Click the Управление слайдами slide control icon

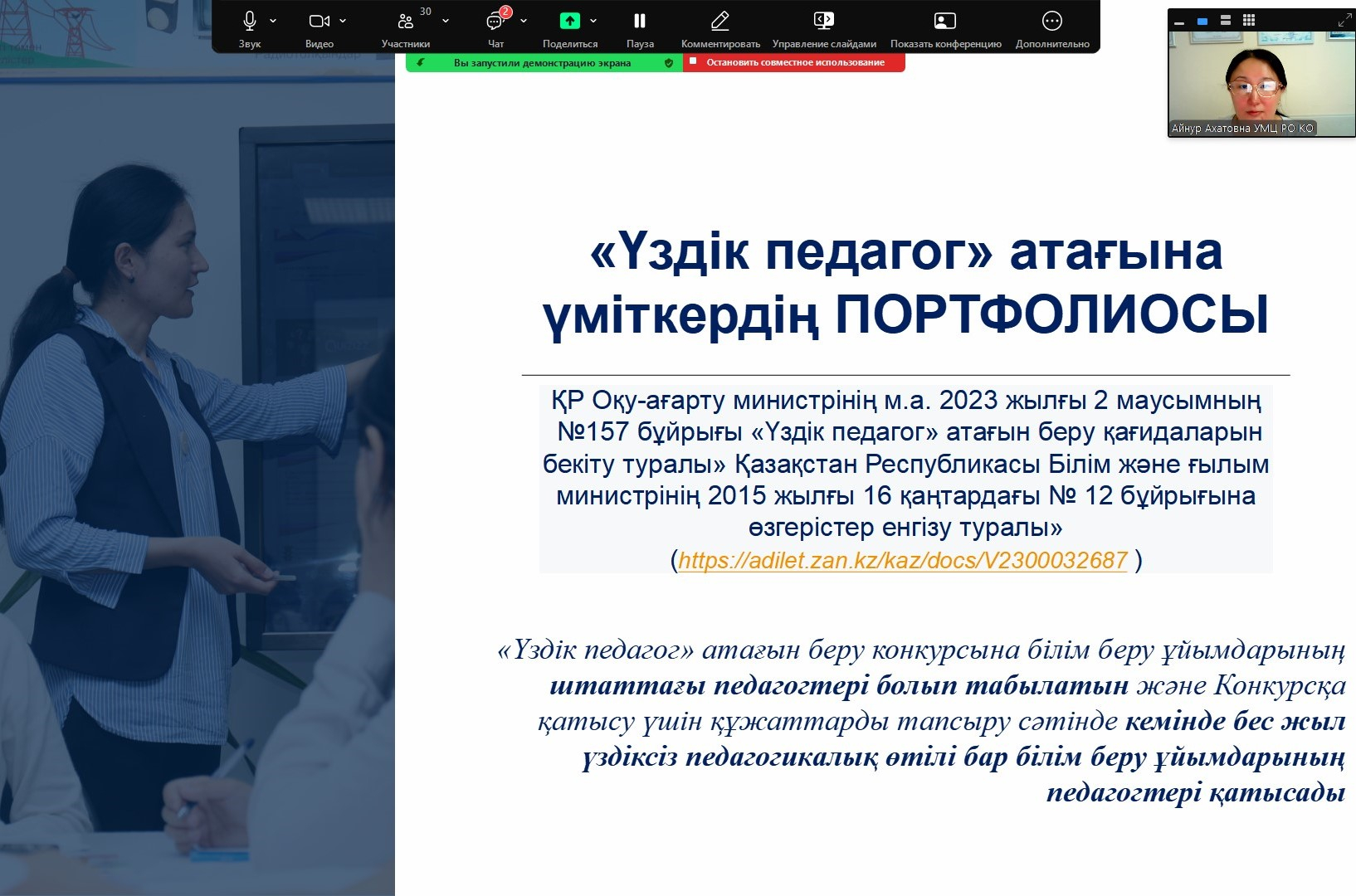coord(823,22)
